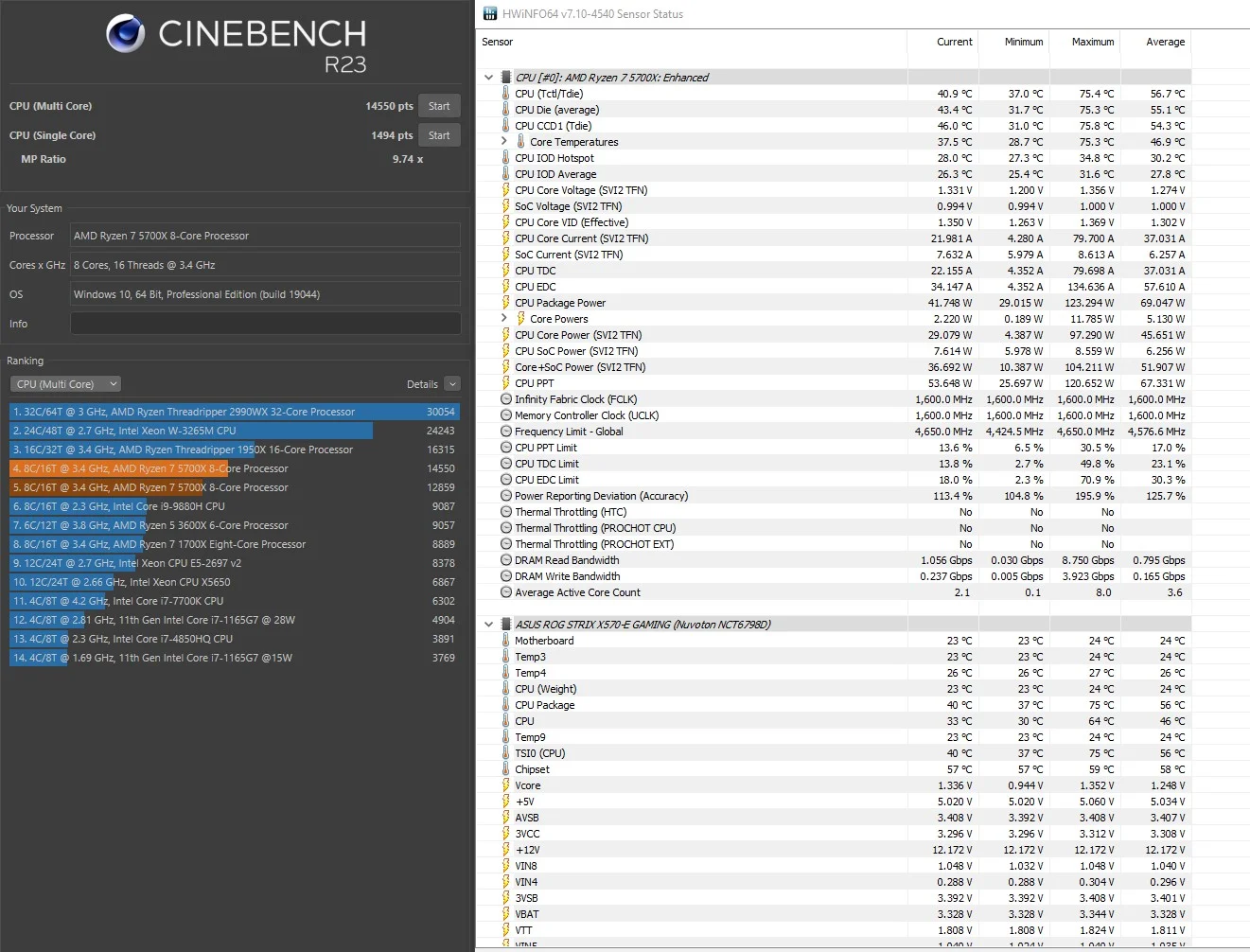The image size is (1250, 952).
Task: Select the orange Ryzen 7 5700X 14550 ranking entry
Action: [x=235, y=468]
